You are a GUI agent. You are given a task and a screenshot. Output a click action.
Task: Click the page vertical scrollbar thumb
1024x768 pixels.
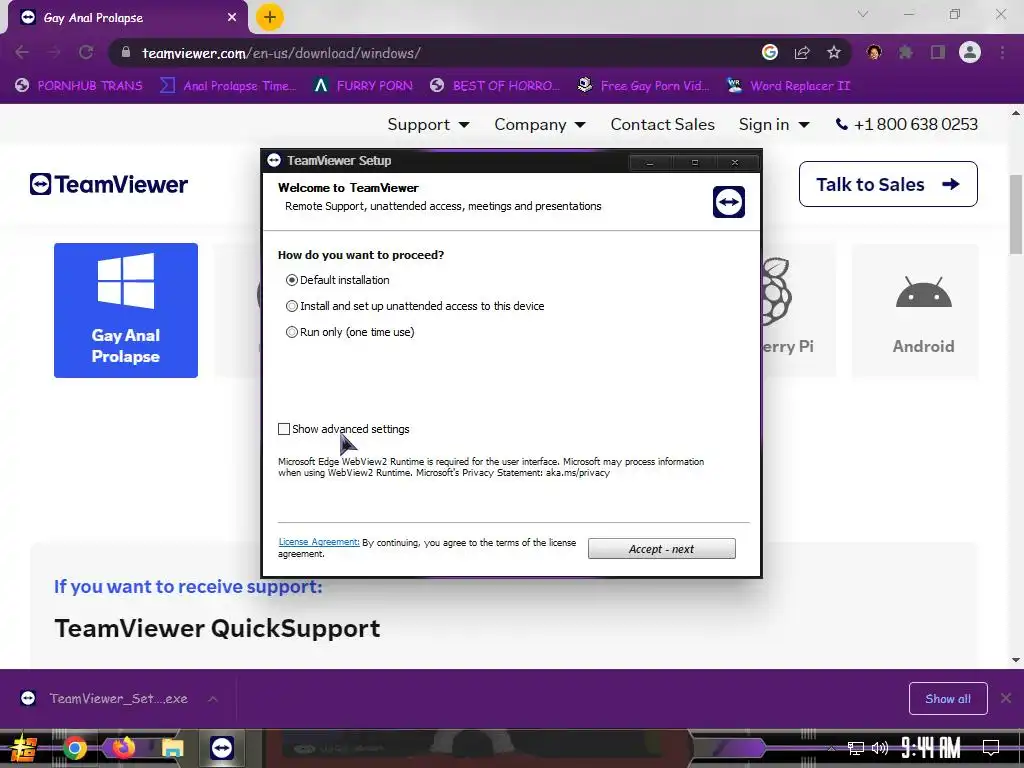pyautogui.click(x=1016, y=214)
